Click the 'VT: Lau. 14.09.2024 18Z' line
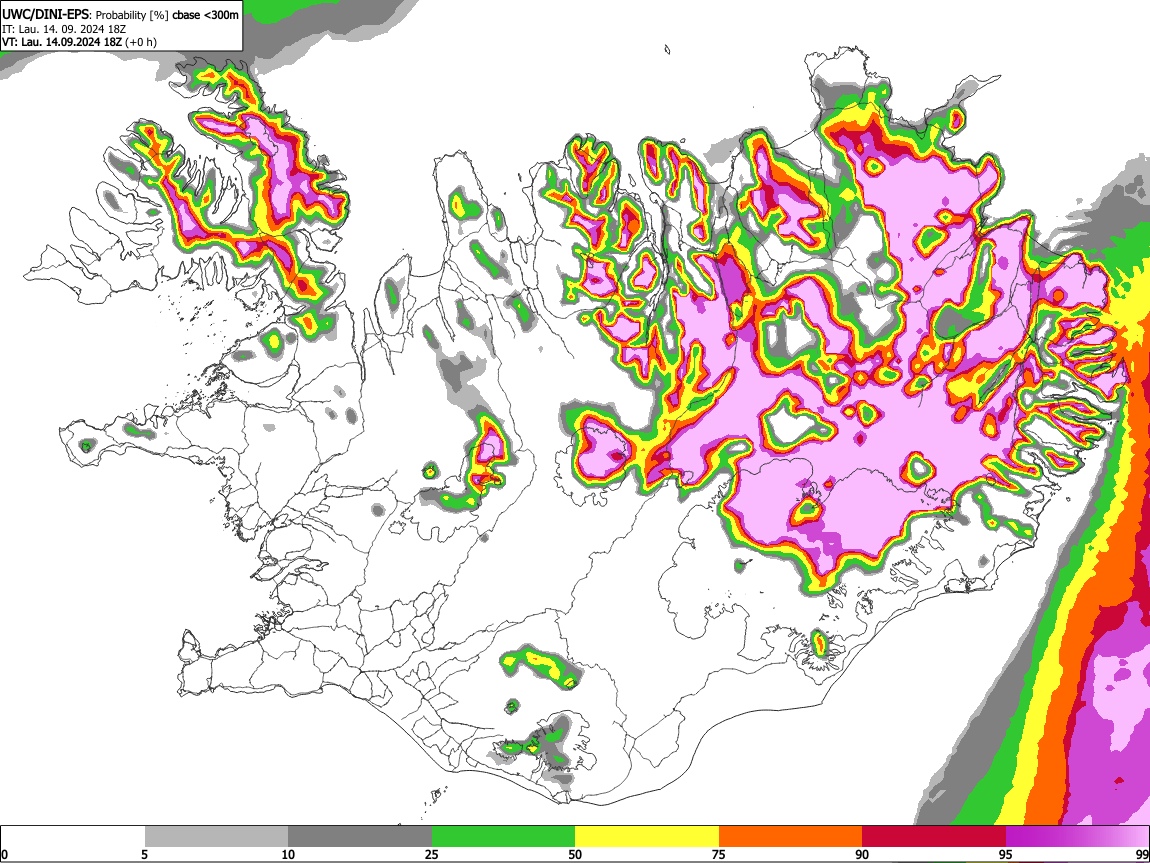 click(62, 42)
